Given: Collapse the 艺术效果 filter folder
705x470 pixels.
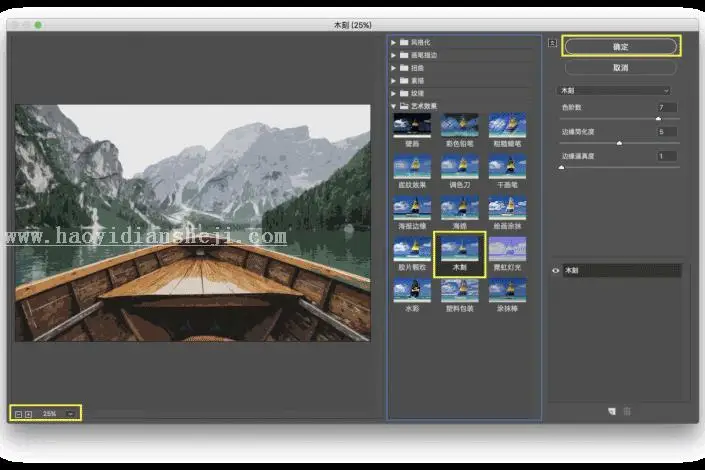Looking at the screenshot, I should [393, 106].
